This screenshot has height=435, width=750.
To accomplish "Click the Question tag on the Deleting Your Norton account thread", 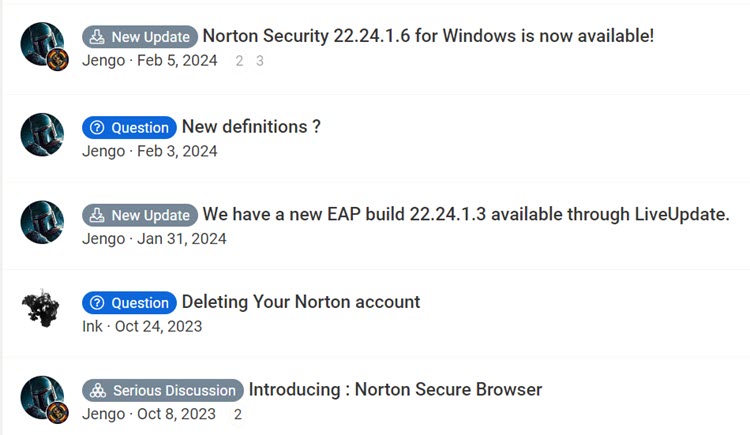I will click(129, 303).
